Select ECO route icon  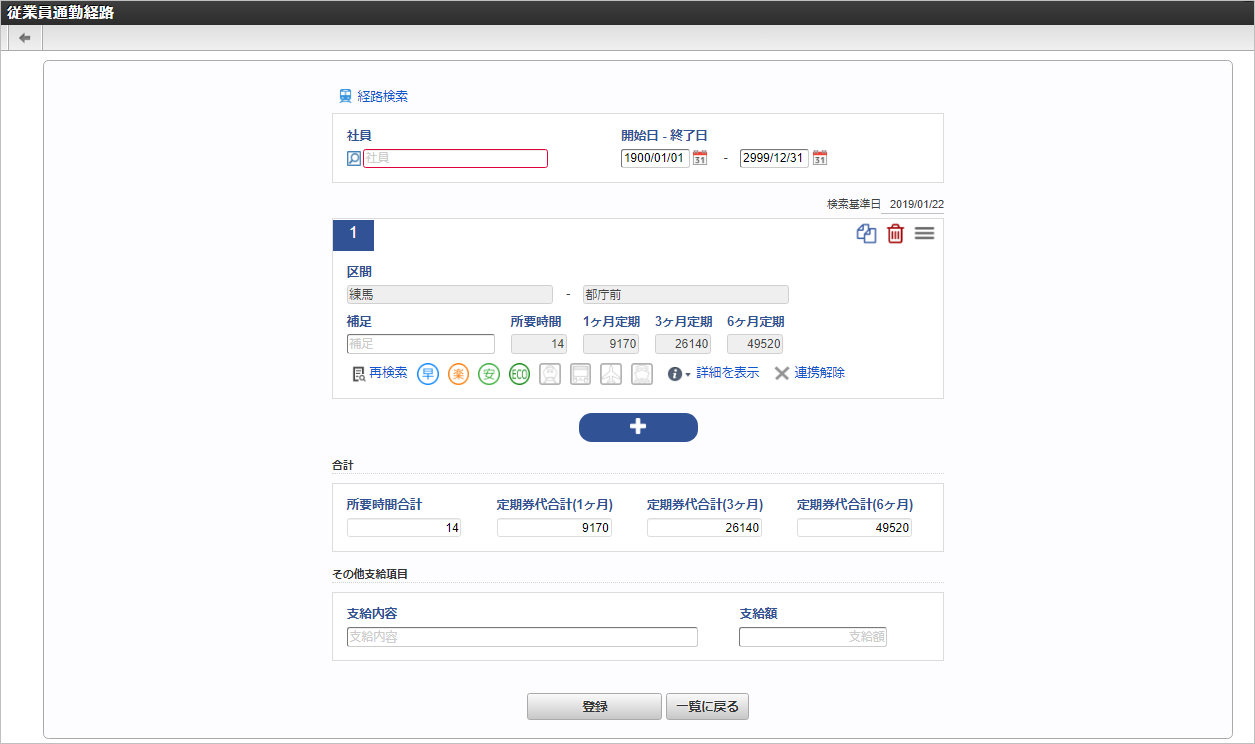(519, 374)
